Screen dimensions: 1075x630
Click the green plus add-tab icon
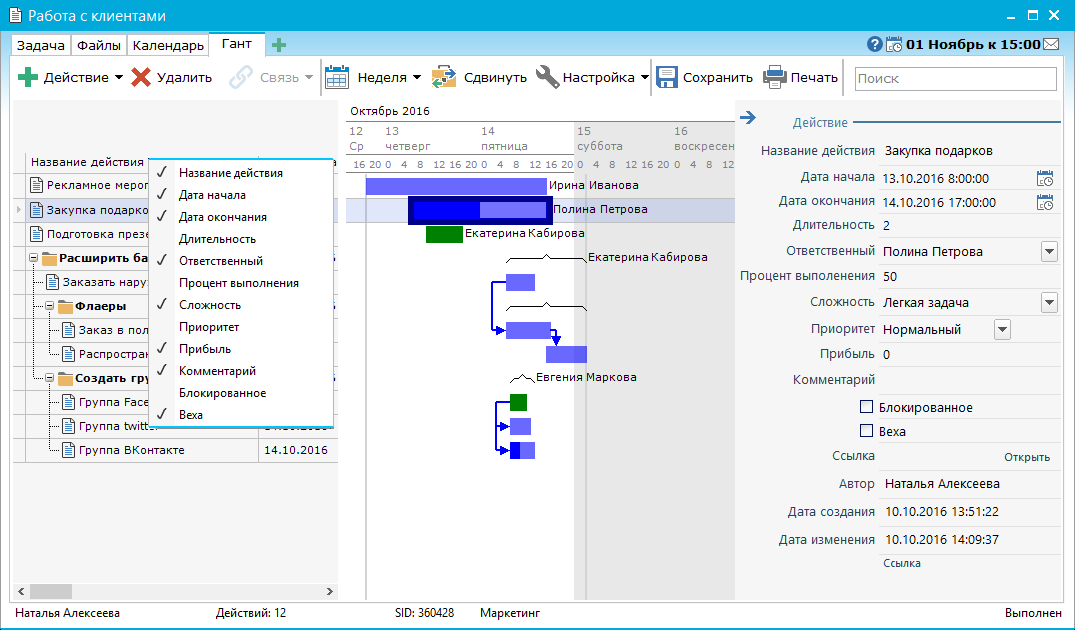tap(278, 45)
